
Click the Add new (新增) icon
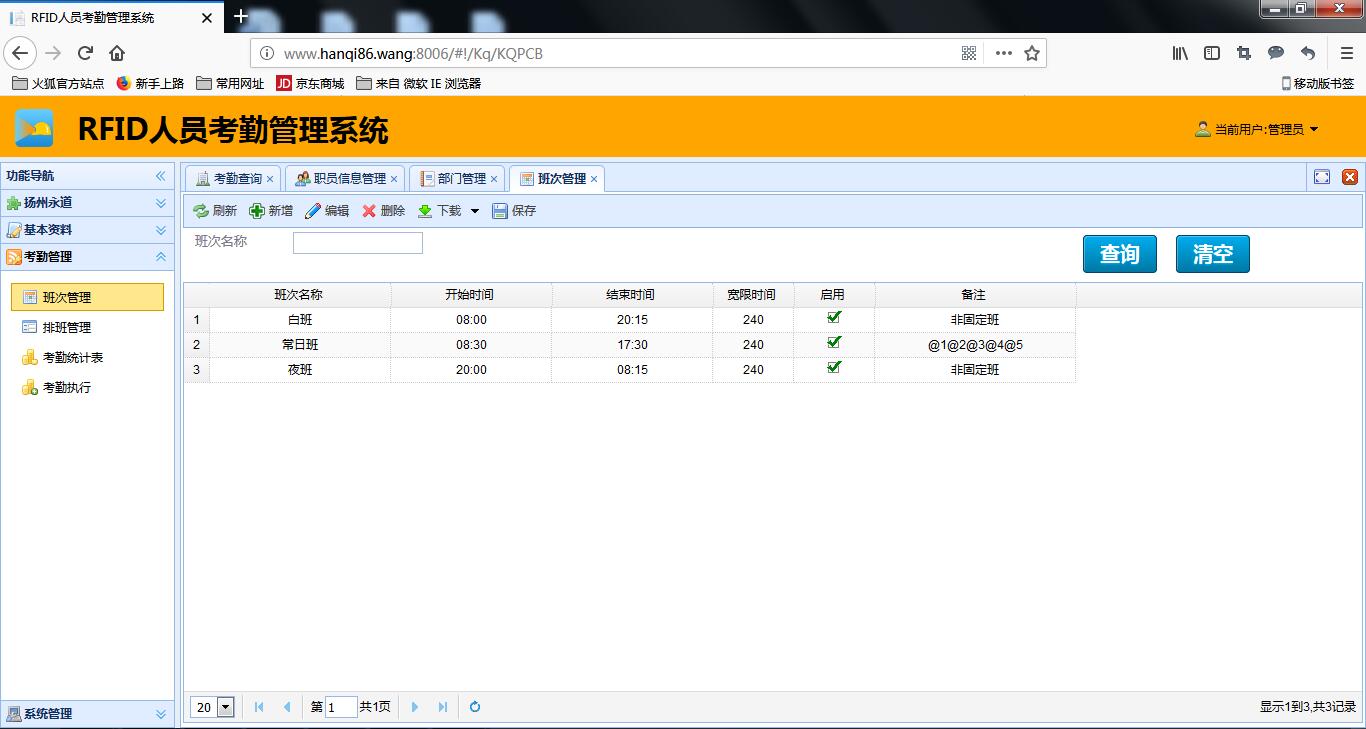coord(257,211)
